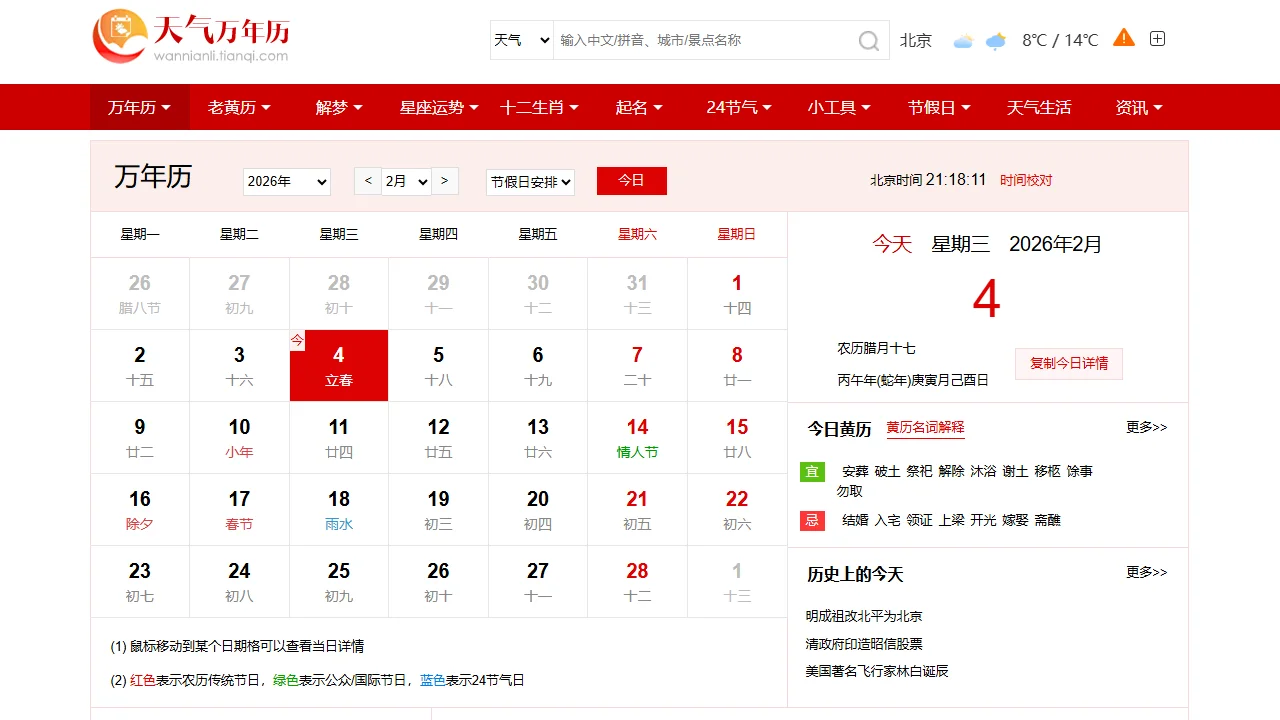
Task: Click the orange weather warning triangle icon
Action: (x=1124, y=38)
